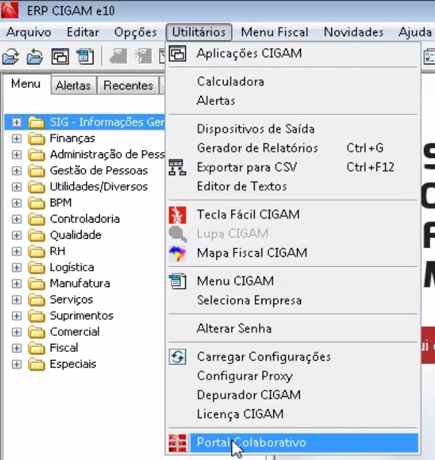Switch to the Alertas tab
The image size is (435, 460).
pos(73,86)
